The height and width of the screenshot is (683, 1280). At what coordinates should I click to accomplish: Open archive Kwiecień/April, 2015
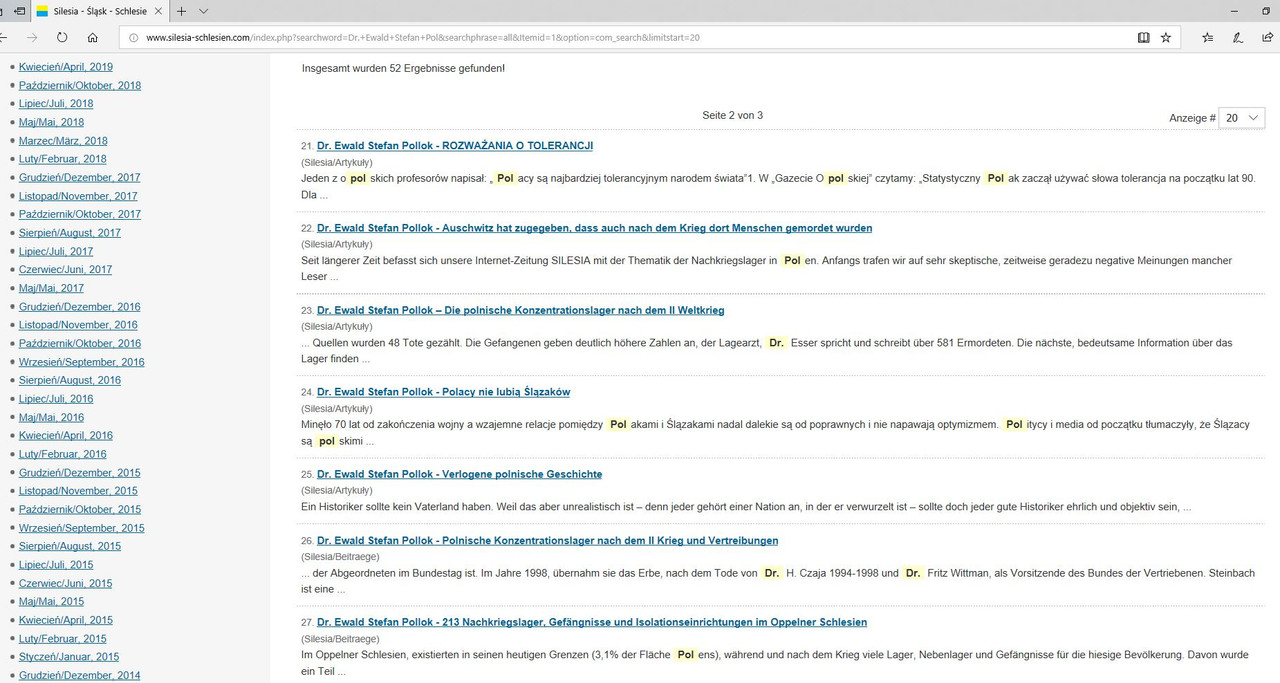point(66,620)
